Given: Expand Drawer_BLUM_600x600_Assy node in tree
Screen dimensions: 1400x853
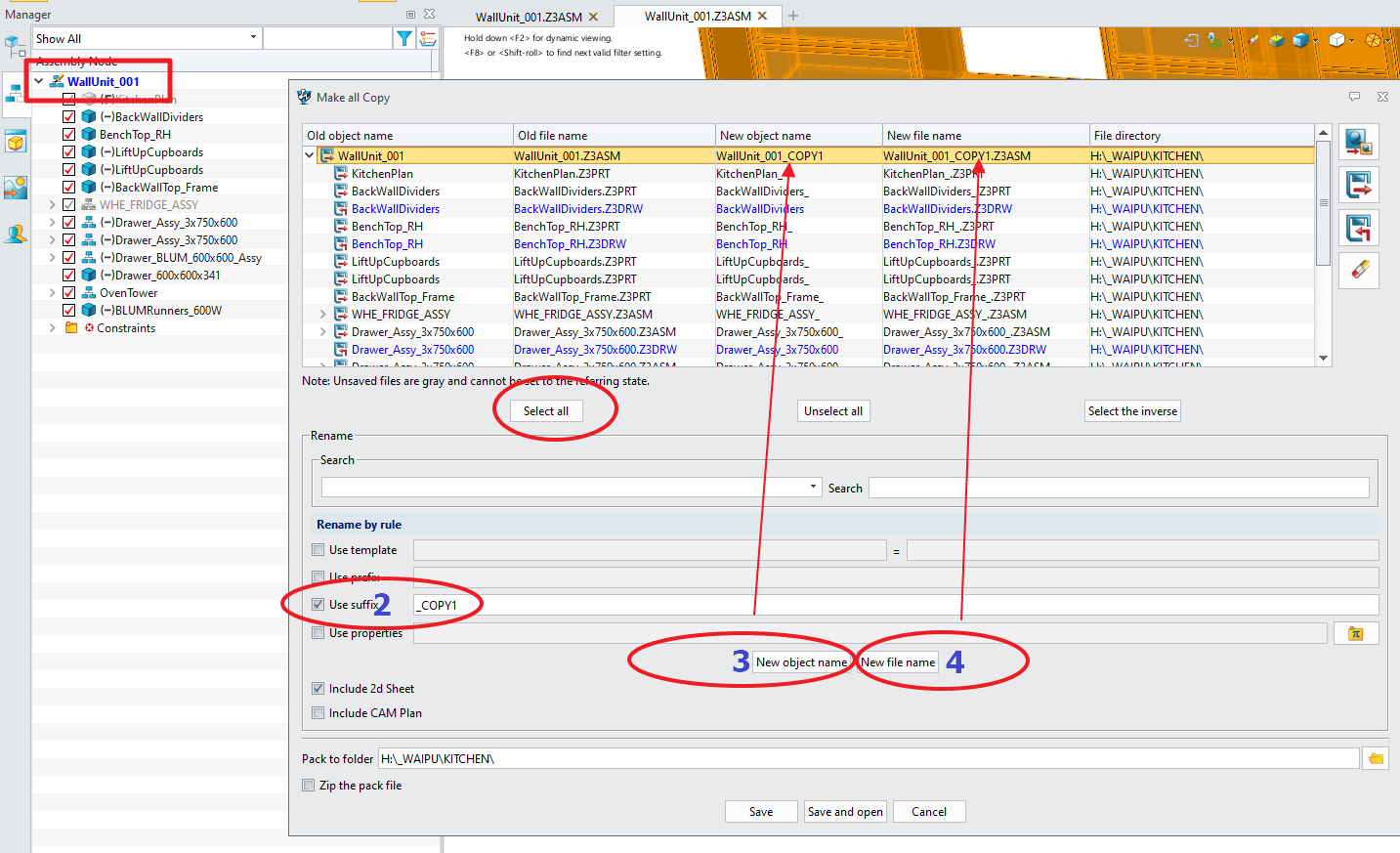Looking at the screenshot, I should (52, 257).
